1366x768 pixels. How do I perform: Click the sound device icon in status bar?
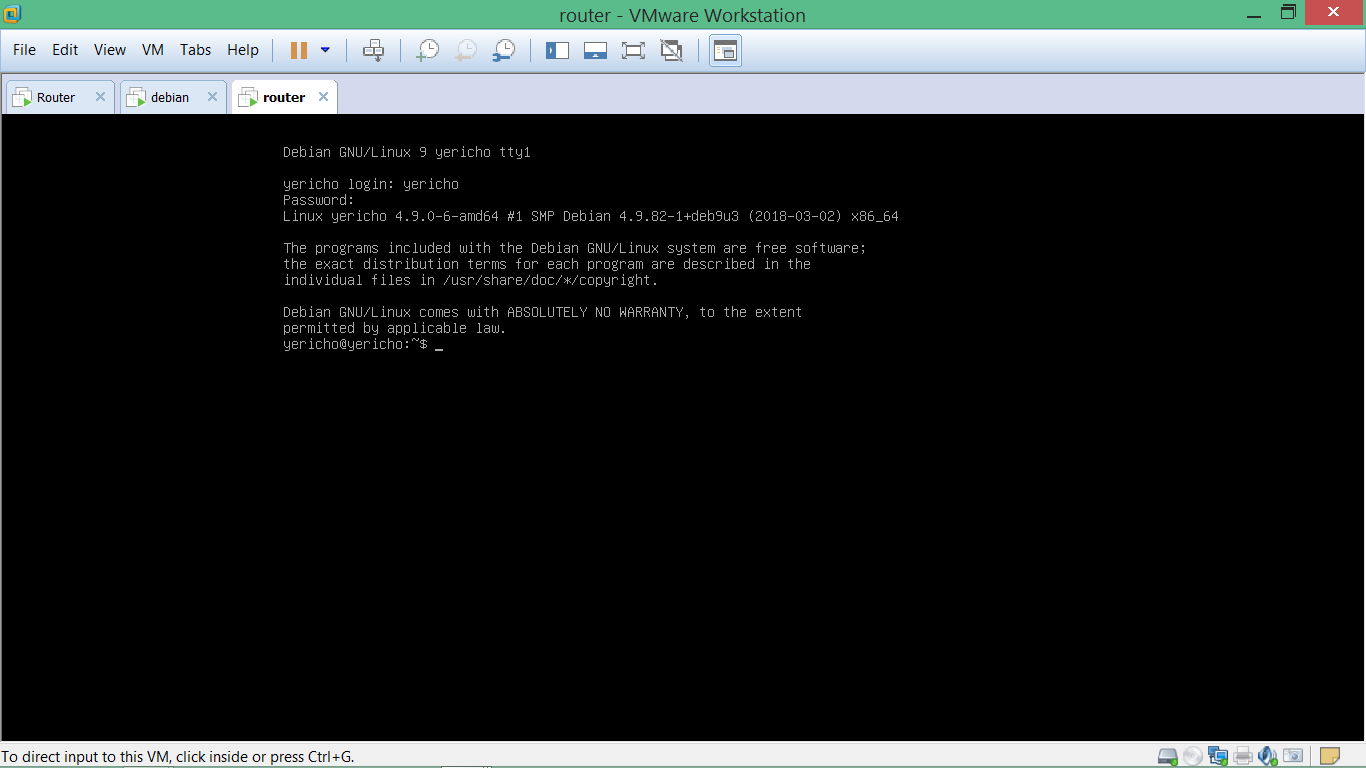1267,756
